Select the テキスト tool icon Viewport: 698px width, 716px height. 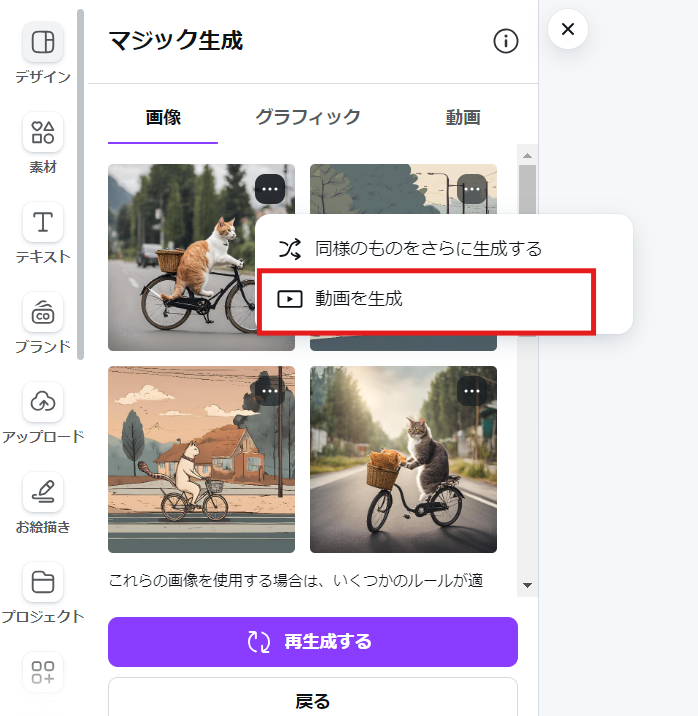[42, 222]
